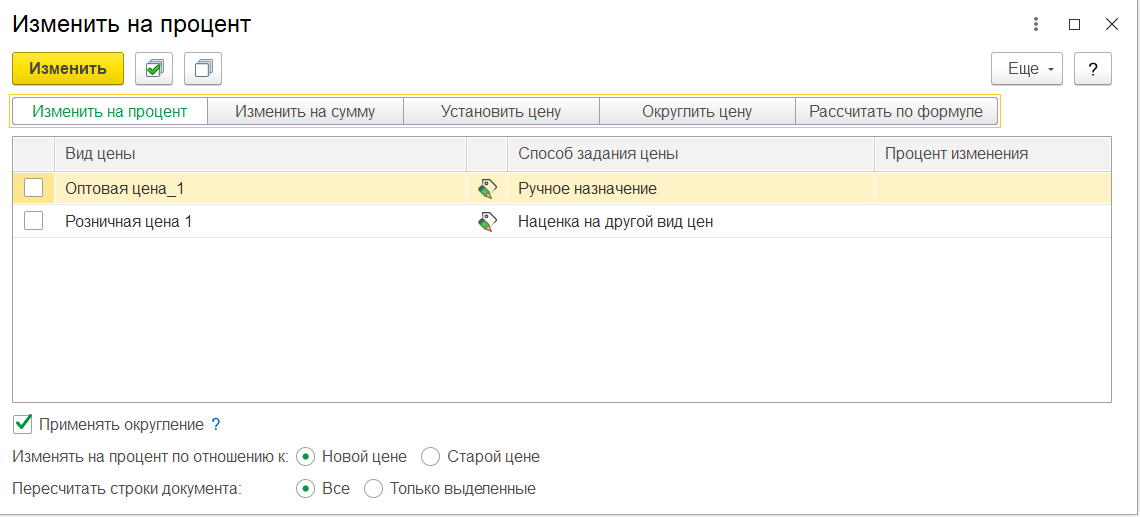Click rounding hint question mark link

pos(216,425)
